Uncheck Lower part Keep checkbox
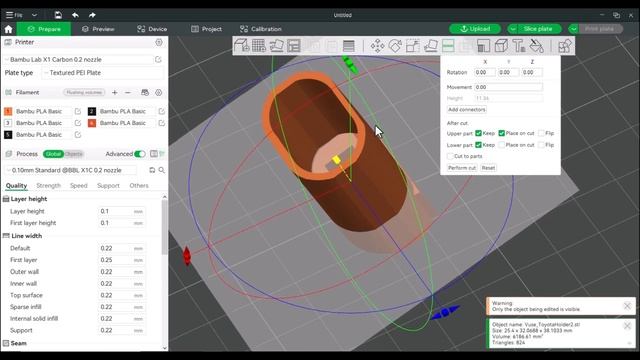Screen dimensions: 640x360 [x=478, y=145]
